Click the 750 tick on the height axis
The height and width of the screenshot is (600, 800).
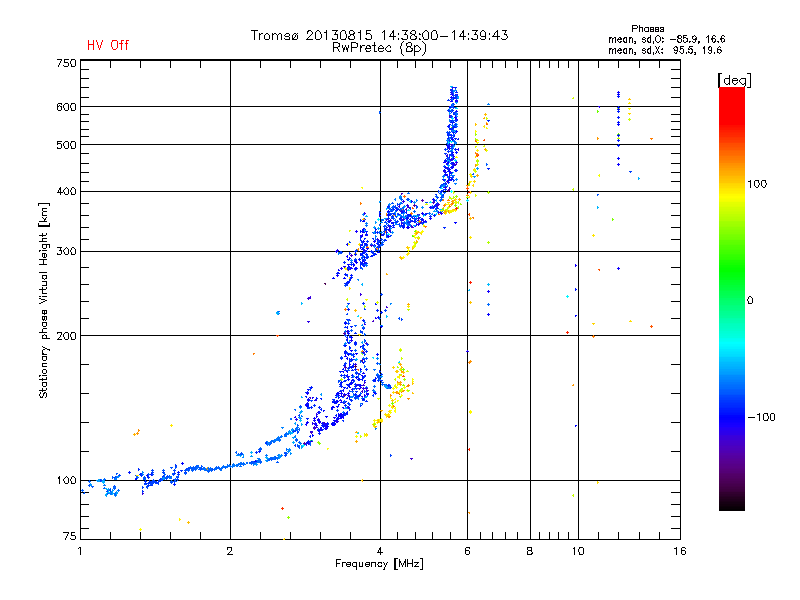66,63
